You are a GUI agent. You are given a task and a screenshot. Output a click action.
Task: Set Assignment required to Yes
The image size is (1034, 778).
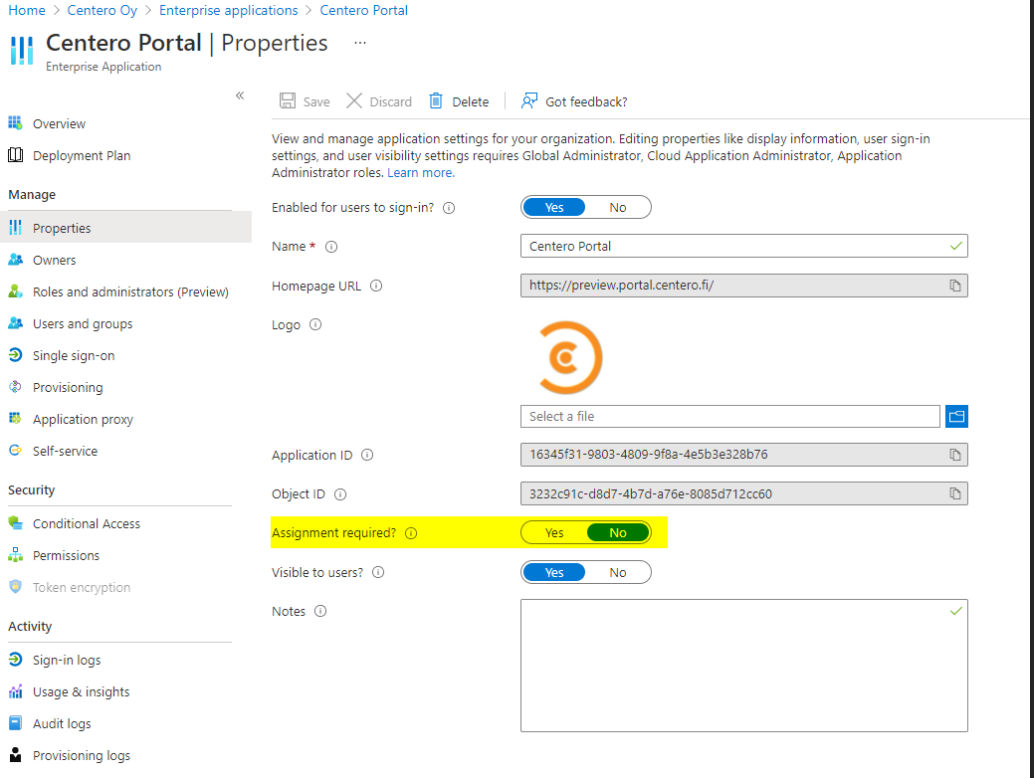click(554, 533)
